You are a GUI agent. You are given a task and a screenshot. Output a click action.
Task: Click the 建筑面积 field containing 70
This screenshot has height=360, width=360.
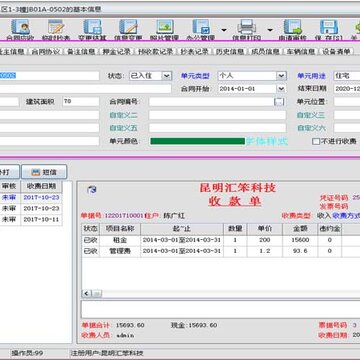[x=81, y=102]
